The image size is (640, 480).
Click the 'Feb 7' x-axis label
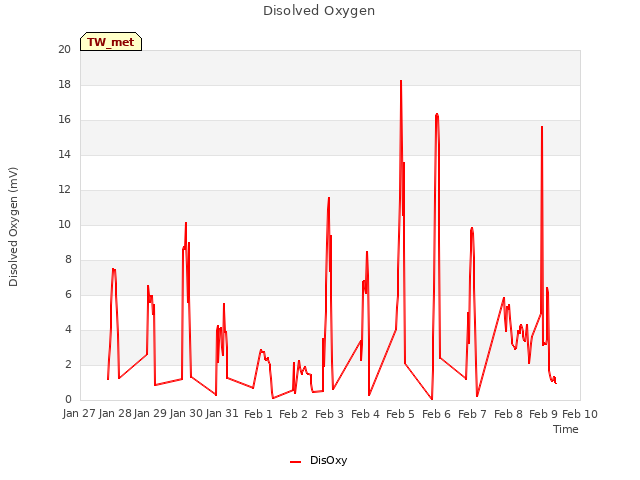[x=472, y=414]
